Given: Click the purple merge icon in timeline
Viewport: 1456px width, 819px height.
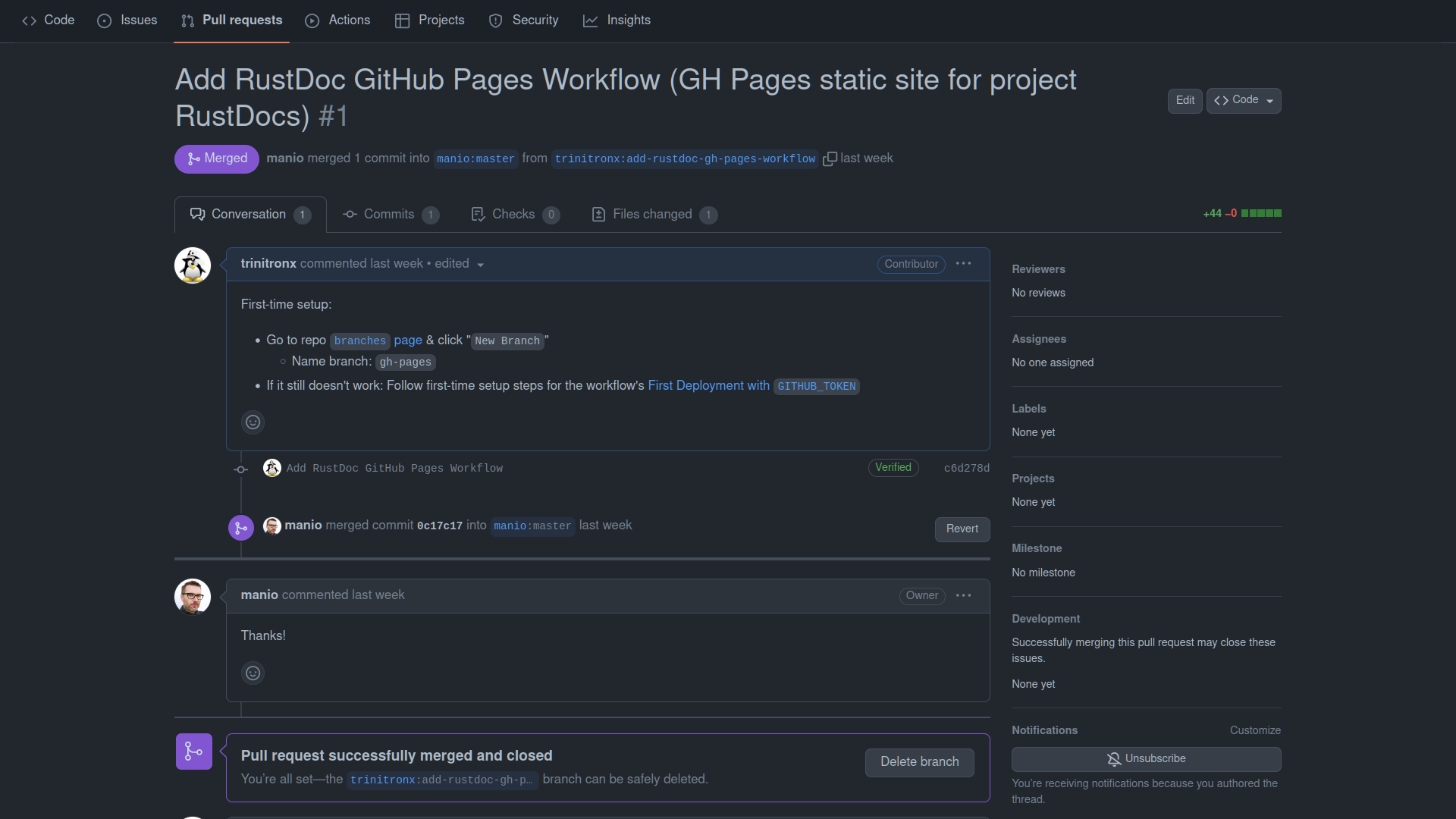Looking at the screenshot, I should 240,528.
